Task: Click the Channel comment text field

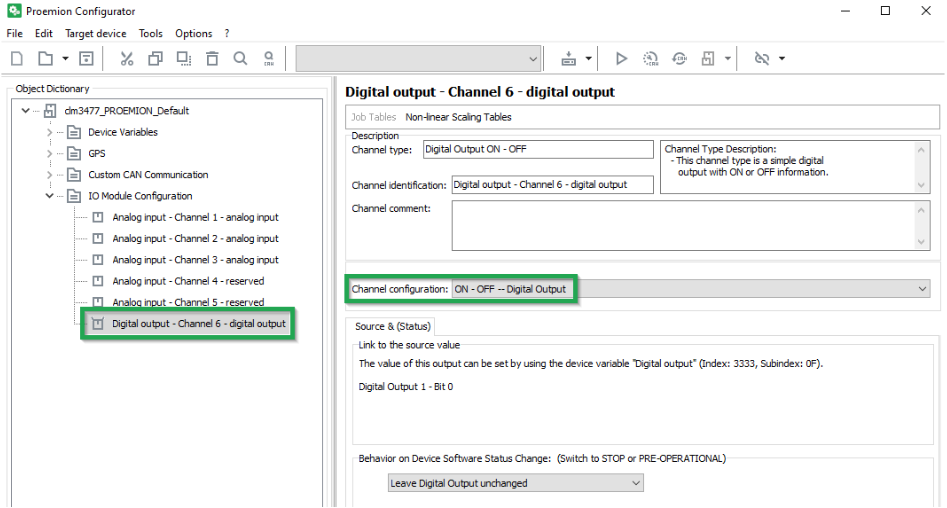Action: click(682, 225)
